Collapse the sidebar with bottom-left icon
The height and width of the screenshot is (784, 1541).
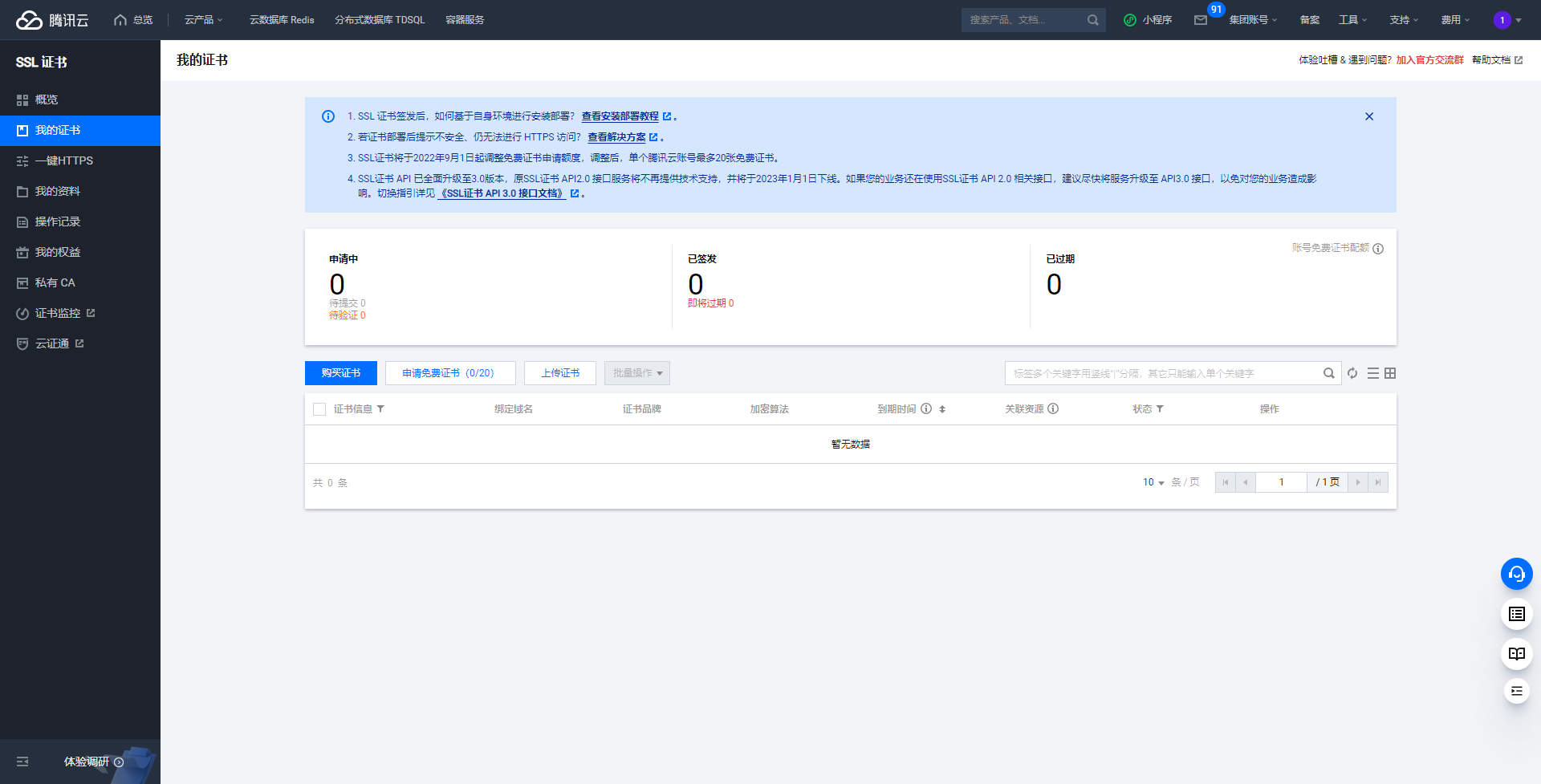tap(22, 762)
